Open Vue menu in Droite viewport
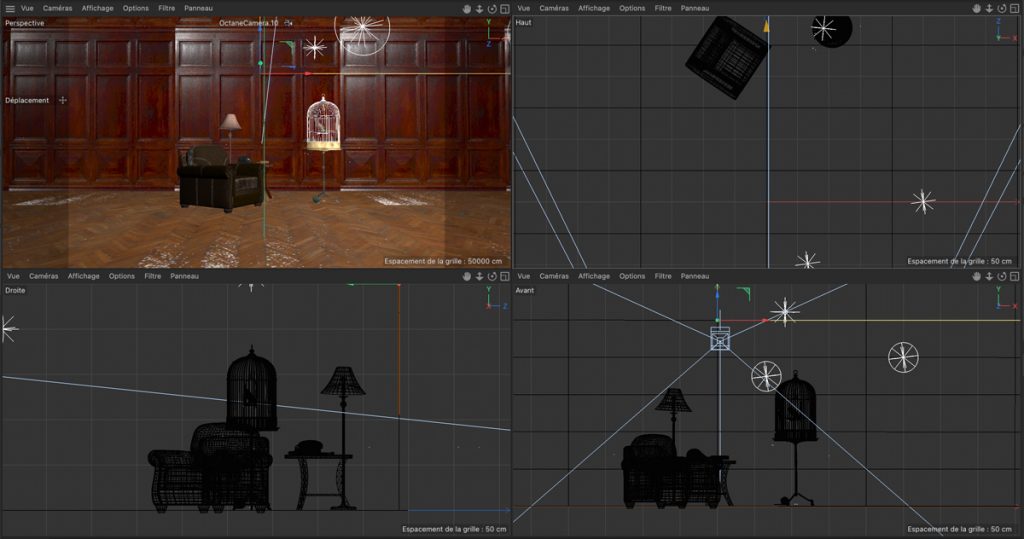Image resolution: width=1024 pixels, height=539 pixels. [13, 276]
